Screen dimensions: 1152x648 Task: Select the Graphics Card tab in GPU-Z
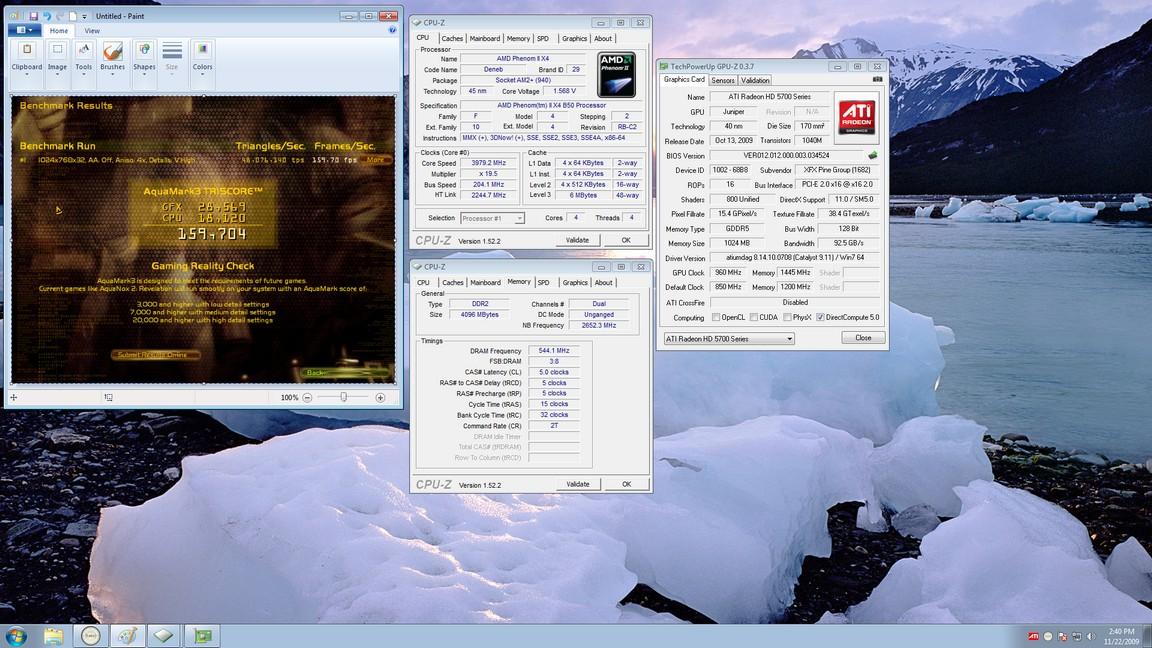[x=684, y=79]
